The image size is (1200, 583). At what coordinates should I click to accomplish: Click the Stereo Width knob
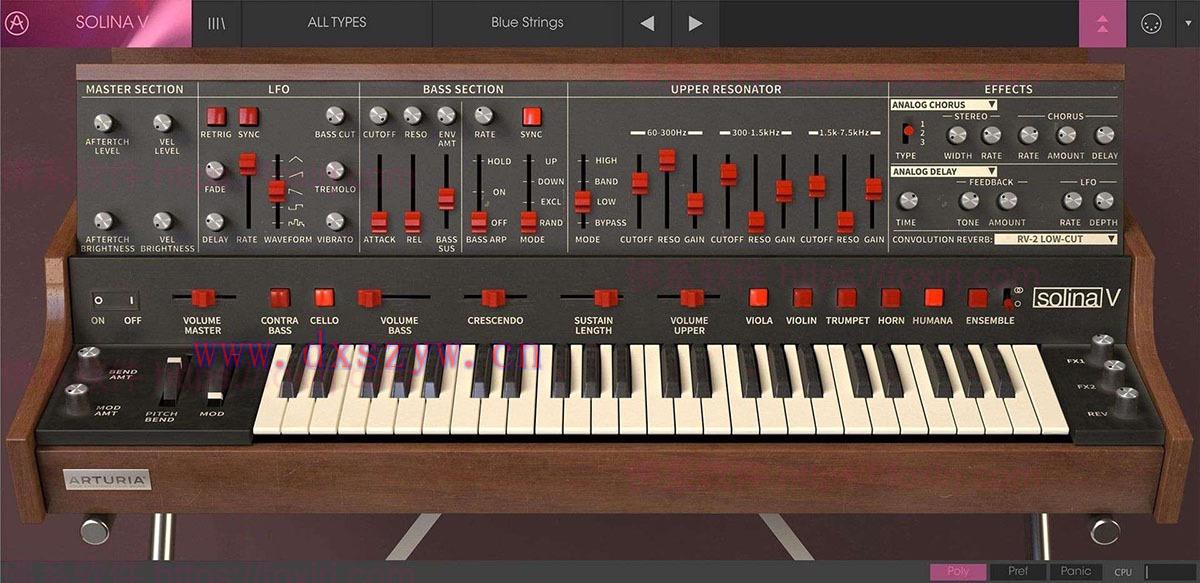(957, 135)
